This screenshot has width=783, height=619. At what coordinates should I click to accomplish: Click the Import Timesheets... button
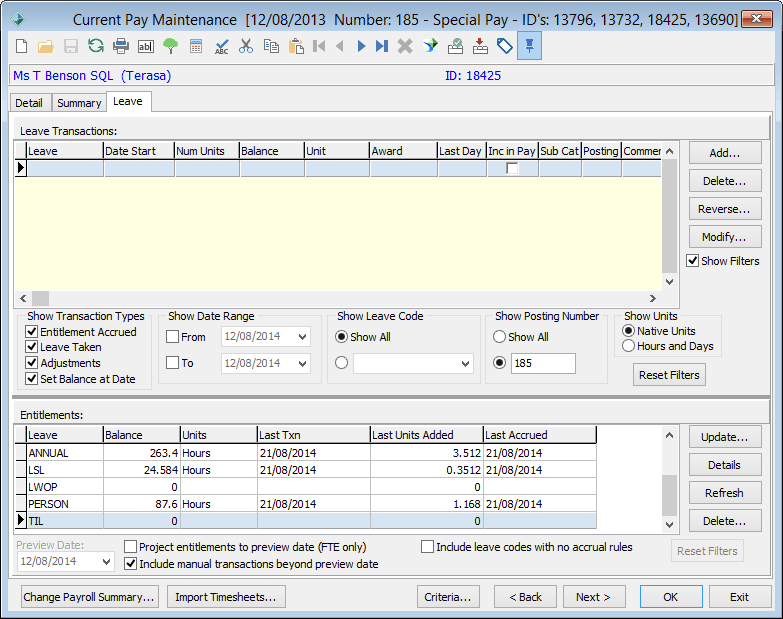pos(226,597)
